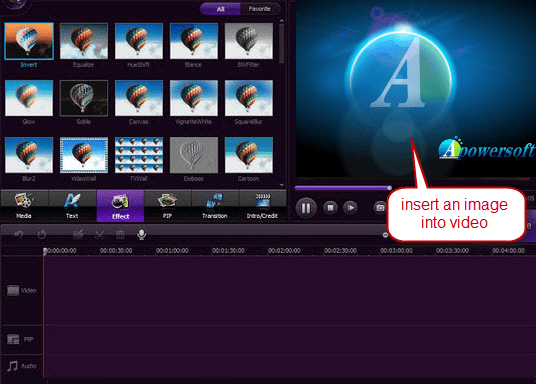
Task: Select the Video track header
Action: pos(22,290)
